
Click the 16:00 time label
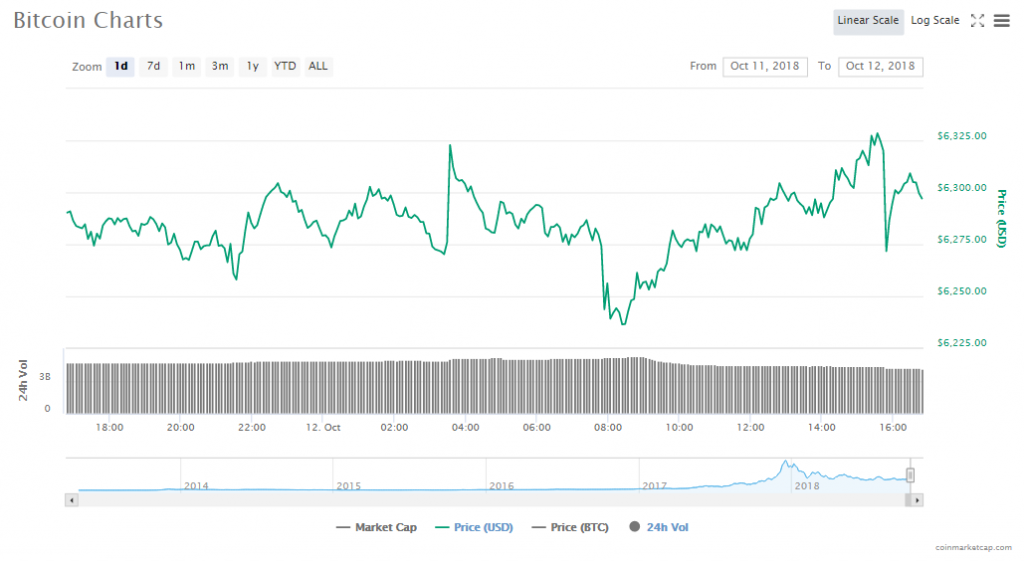point(893,428)
